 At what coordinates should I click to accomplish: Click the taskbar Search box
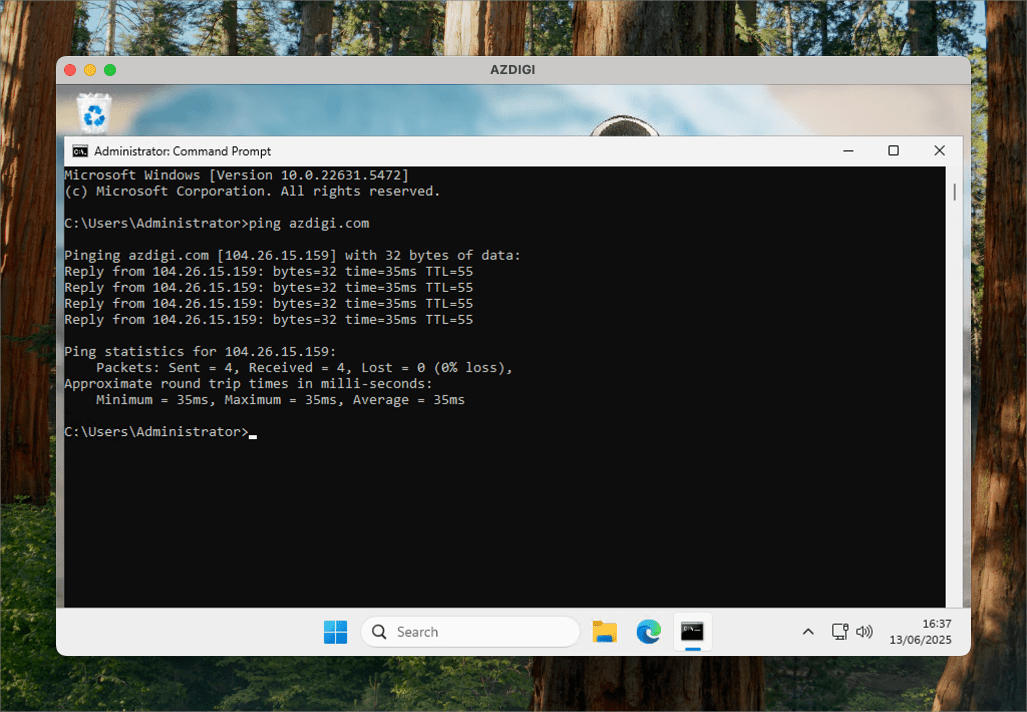(x=470, y=632)
